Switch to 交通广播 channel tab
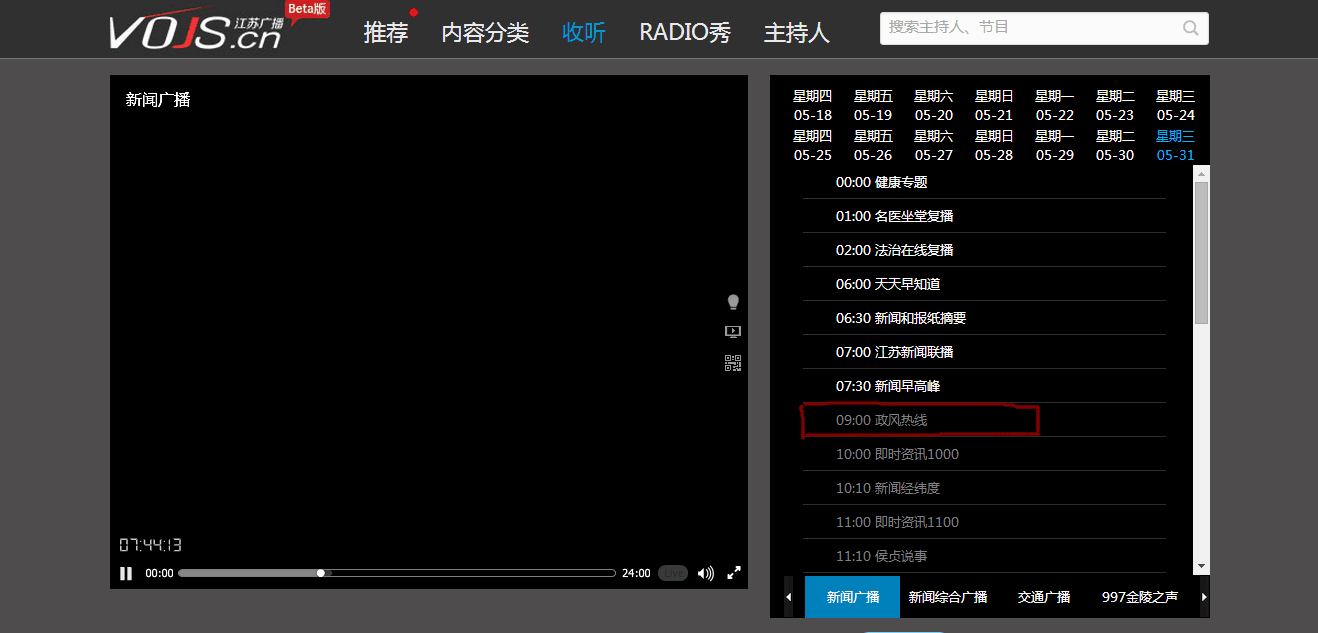This screenshot has width=1318, height=633. [x=1044, y=597]
